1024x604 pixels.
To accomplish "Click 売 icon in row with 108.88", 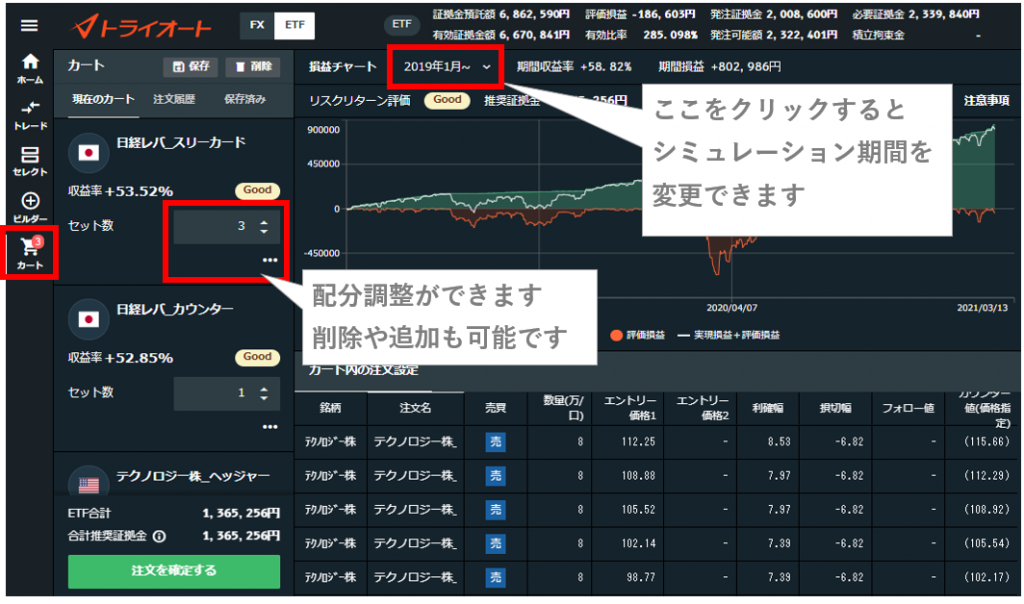I will click(496, 476).
